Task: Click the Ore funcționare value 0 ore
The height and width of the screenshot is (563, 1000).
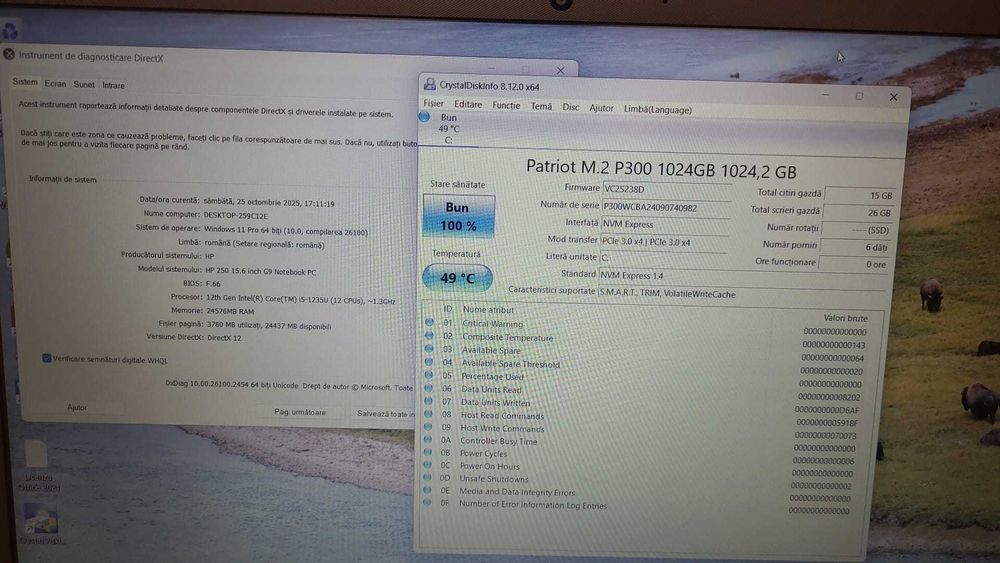Action: (x=855, y=264)
